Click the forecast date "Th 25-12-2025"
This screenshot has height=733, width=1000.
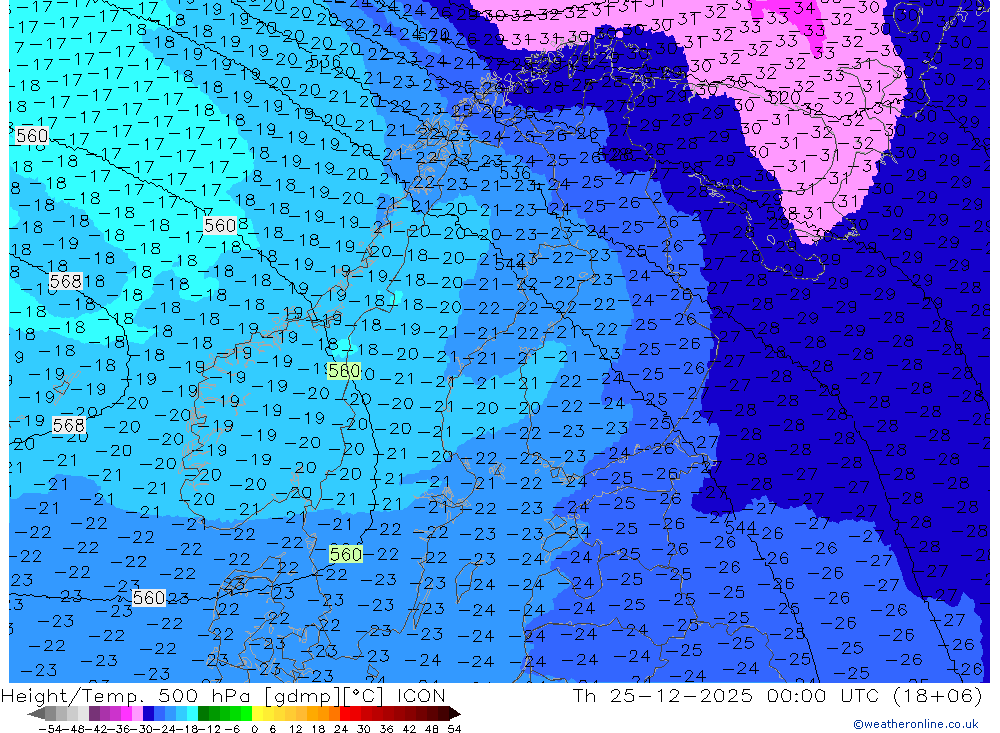click(663, 695)
